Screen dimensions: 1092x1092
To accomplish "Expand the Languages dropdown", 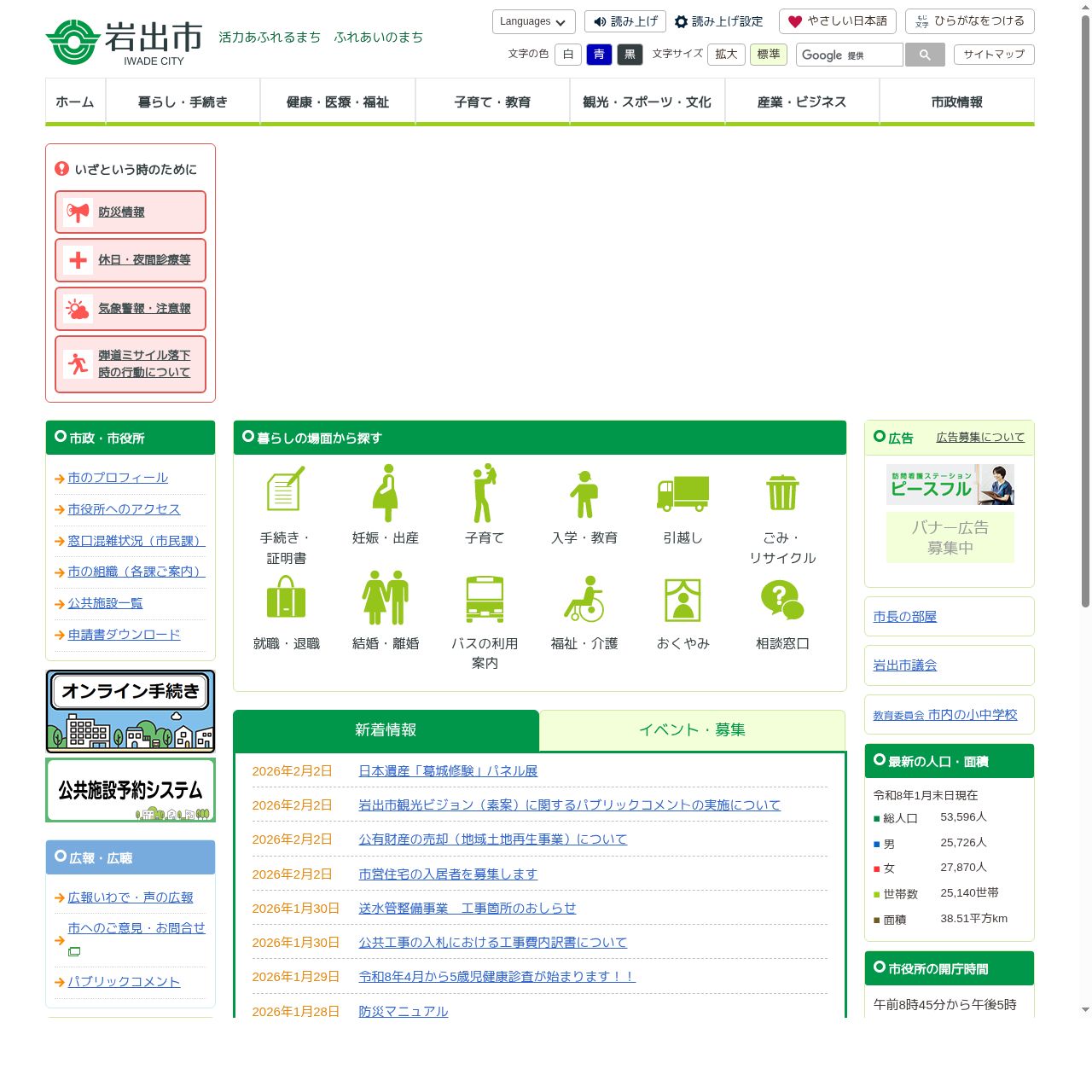I will (x=533, y=21).
